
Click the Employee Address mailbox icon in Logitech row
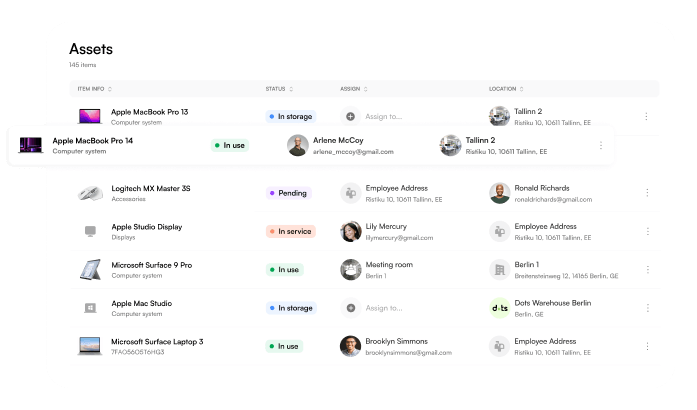[x=351, y=193]
